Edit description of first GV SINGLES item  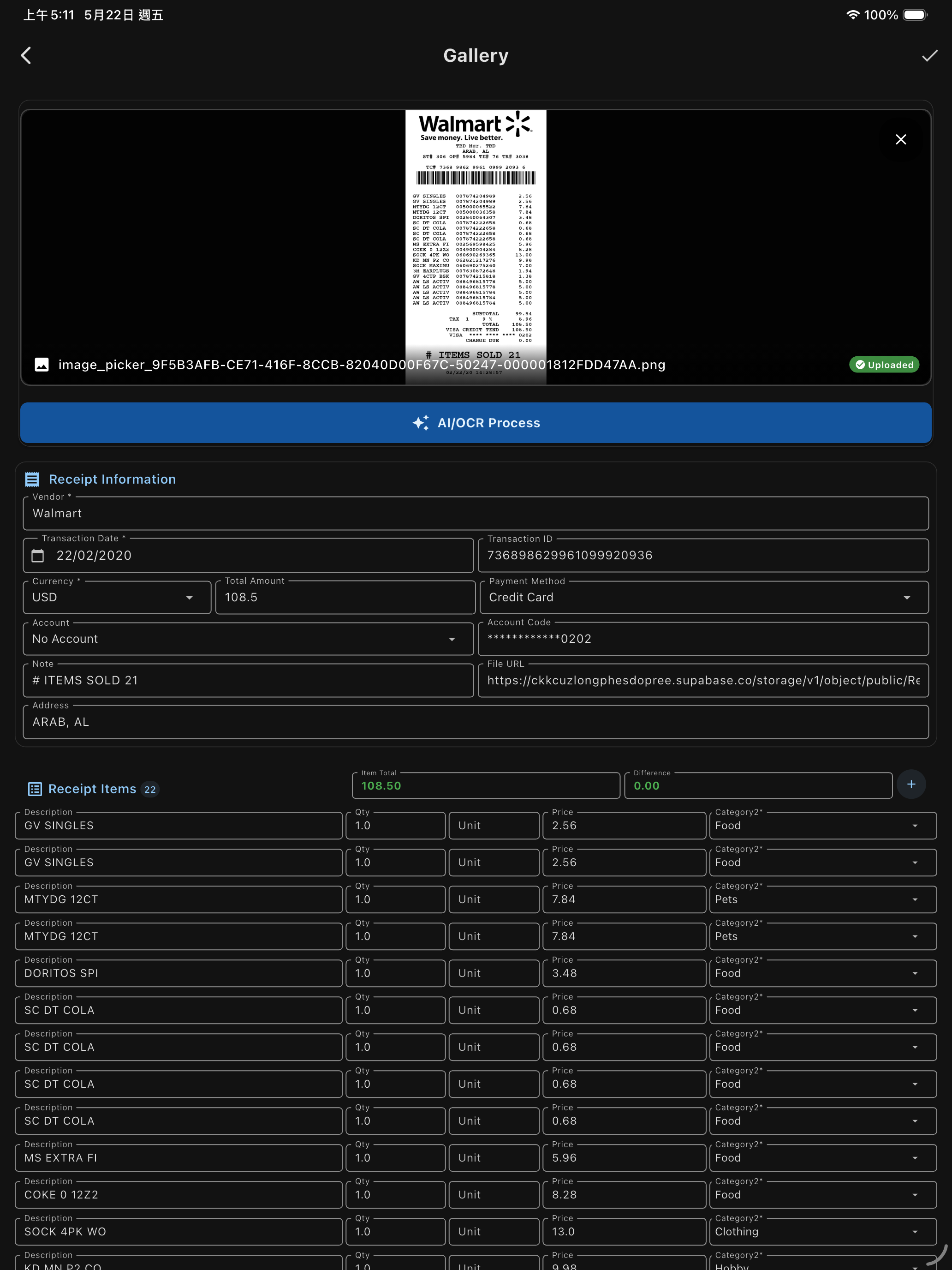point(178,826)
